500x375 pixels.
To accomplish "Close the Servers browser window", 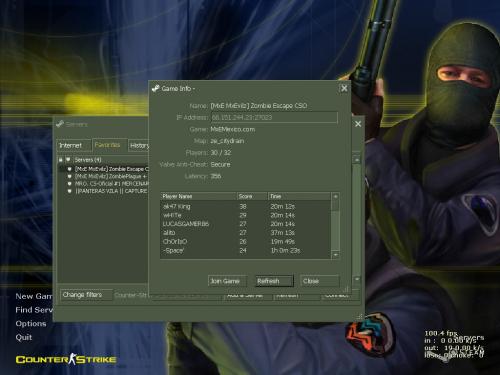I will point(358,124).
